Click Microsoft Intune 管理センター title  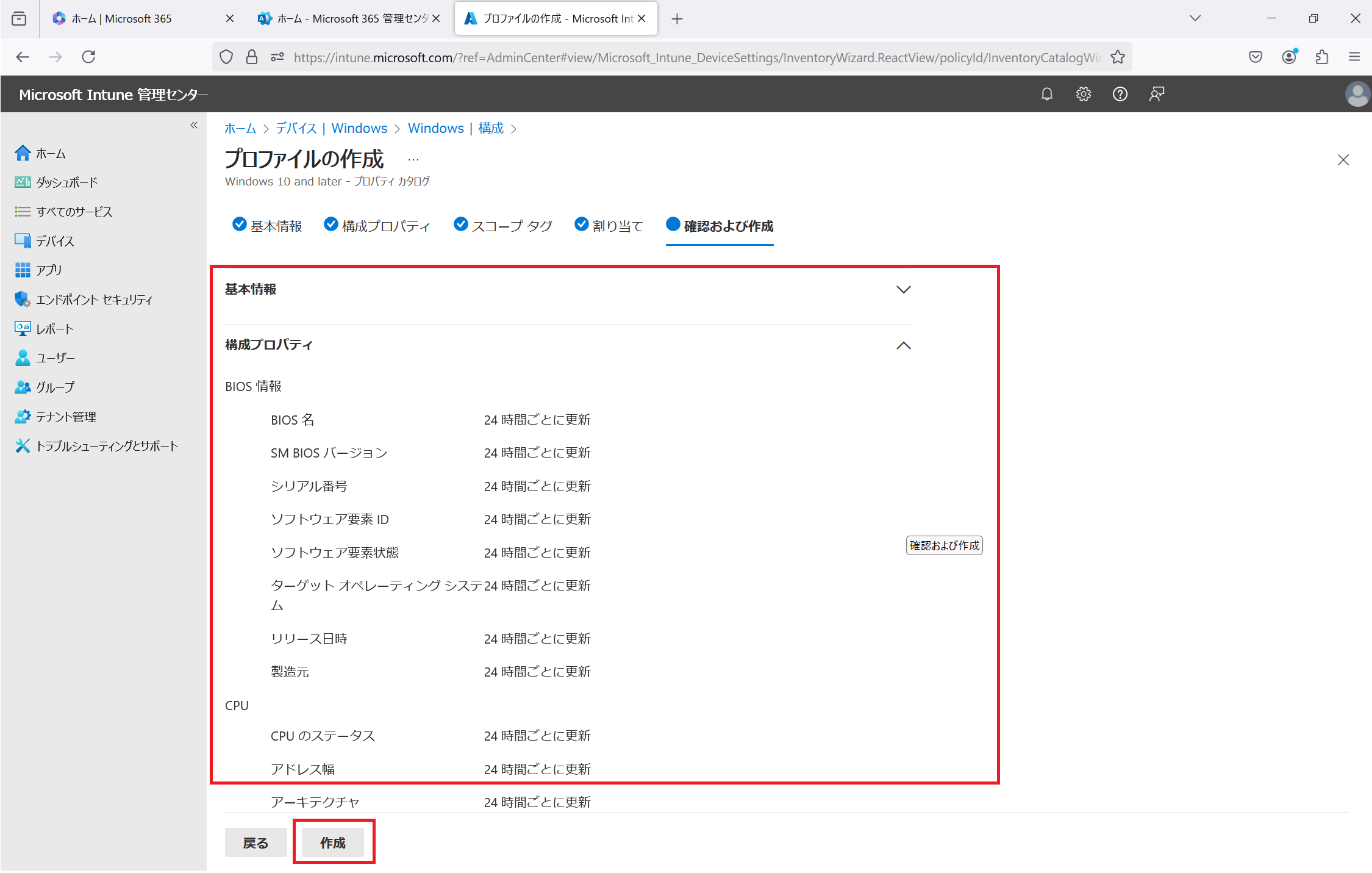click(x=113, y=95)
